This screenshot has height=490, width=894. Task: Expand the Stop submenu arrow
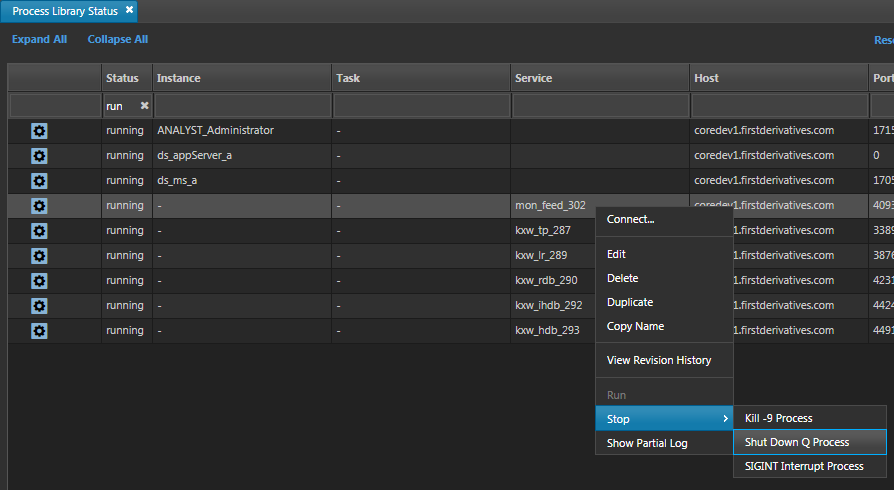725,419
